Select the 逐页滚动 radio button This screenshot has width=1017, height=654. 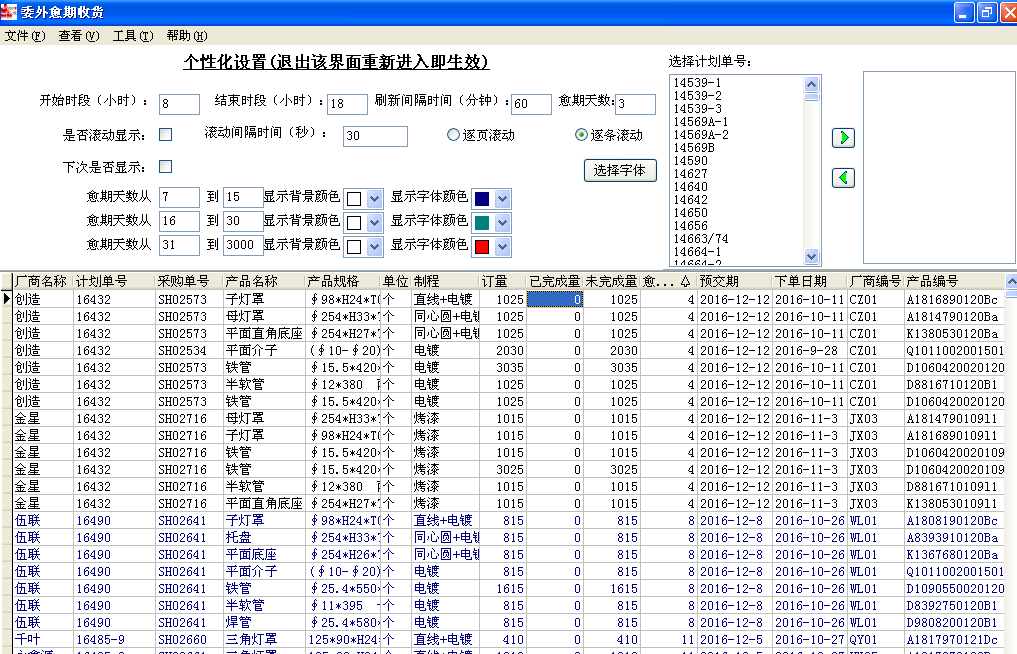(453, 135)
